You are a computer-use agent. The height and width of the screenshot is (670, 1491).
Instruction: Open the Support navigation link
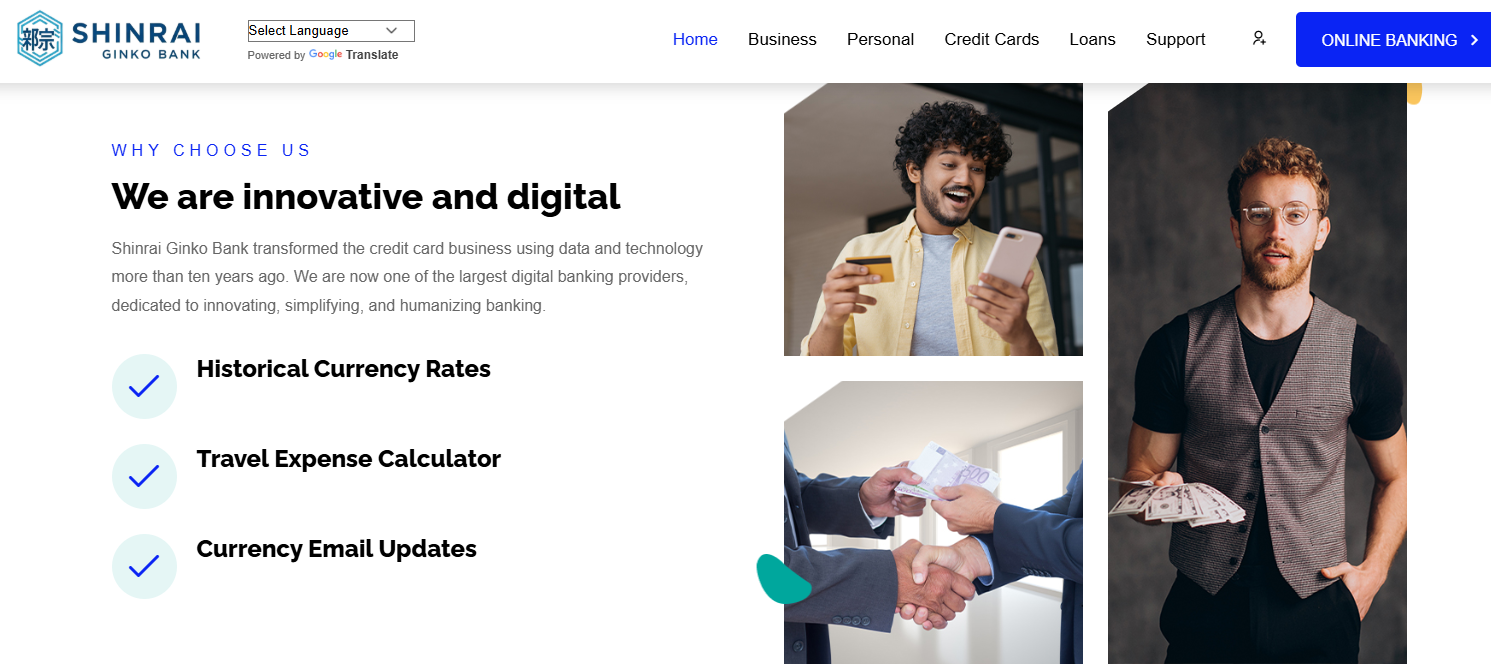pos(1176,39)
